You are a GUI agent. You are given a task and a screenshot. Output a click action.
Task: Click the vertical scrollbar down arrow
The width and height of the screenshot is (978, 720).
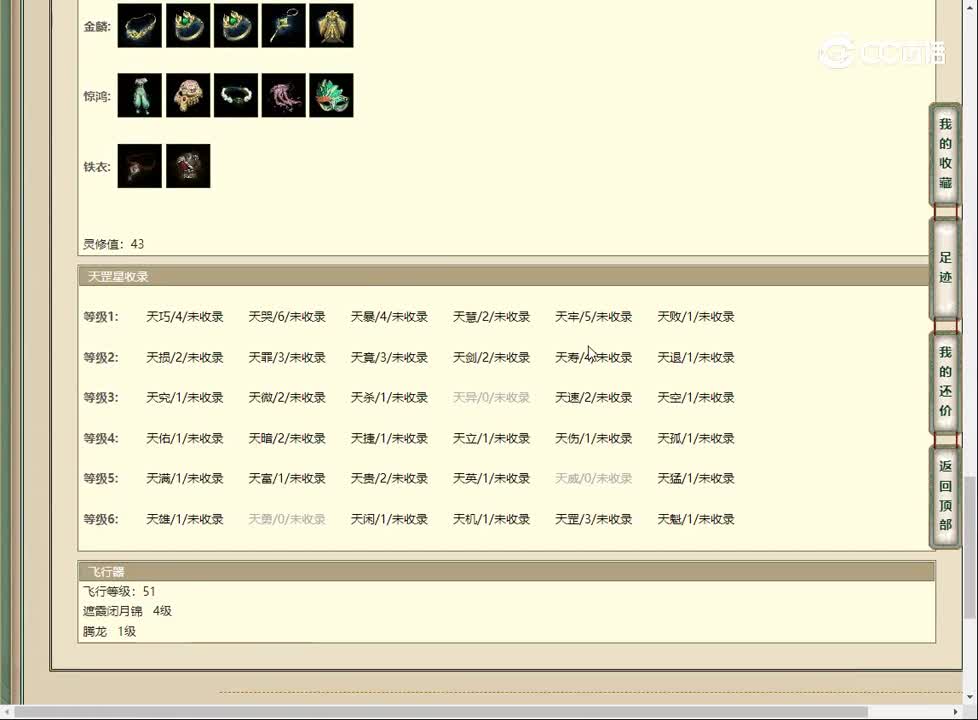[x=969, y=696]
